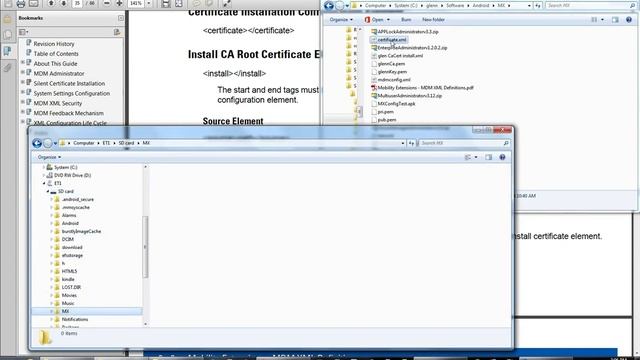Click the help icon in the front Explorer window
Screen dimensions: 640x360
(502, 157)
